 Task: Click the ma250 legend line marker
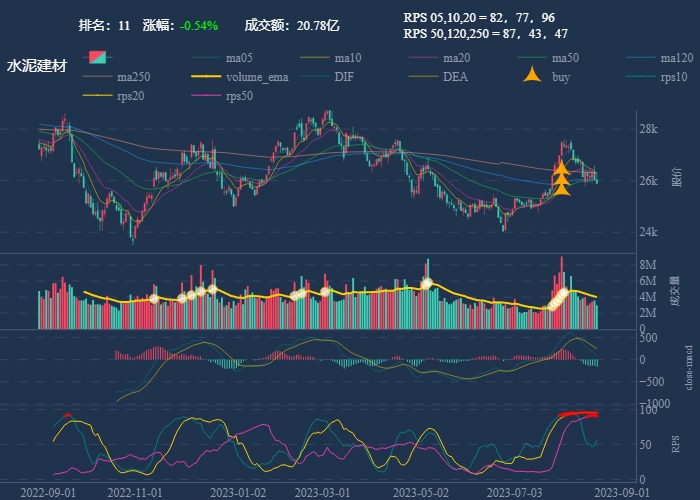[98, 77]
